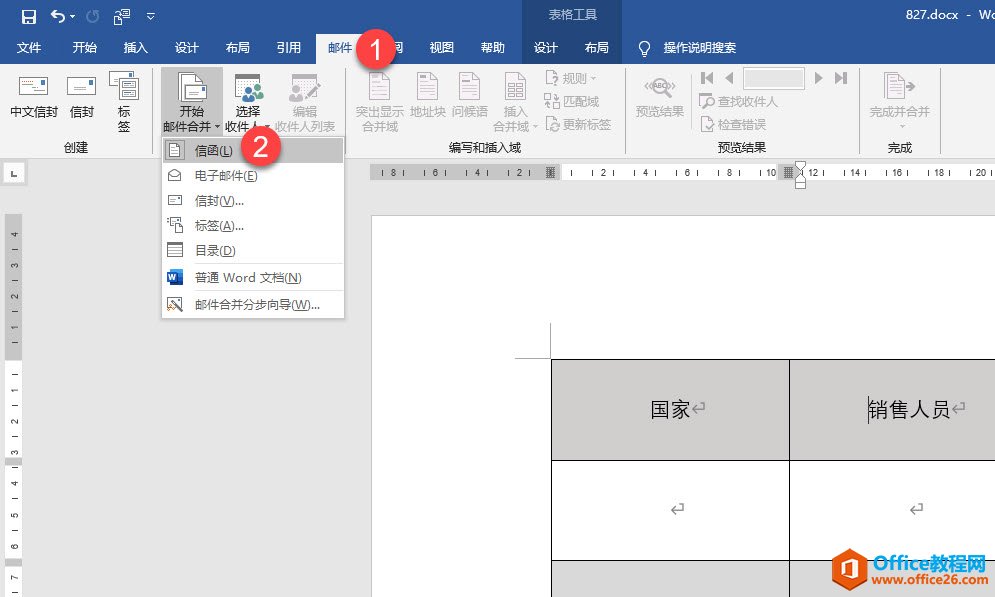Open the 规则 dropdown
995x597 pixels.
click(570, 78)
